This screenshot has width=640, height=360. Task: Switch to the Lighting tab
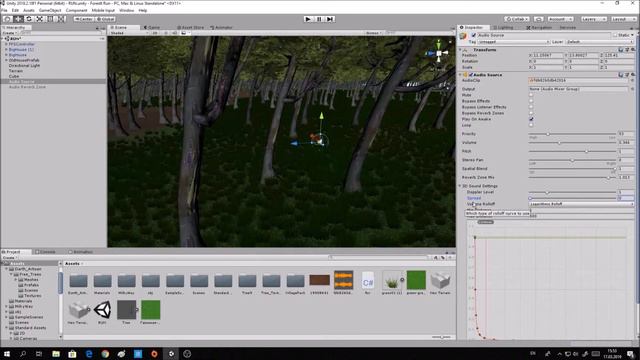tap(503, 27)
